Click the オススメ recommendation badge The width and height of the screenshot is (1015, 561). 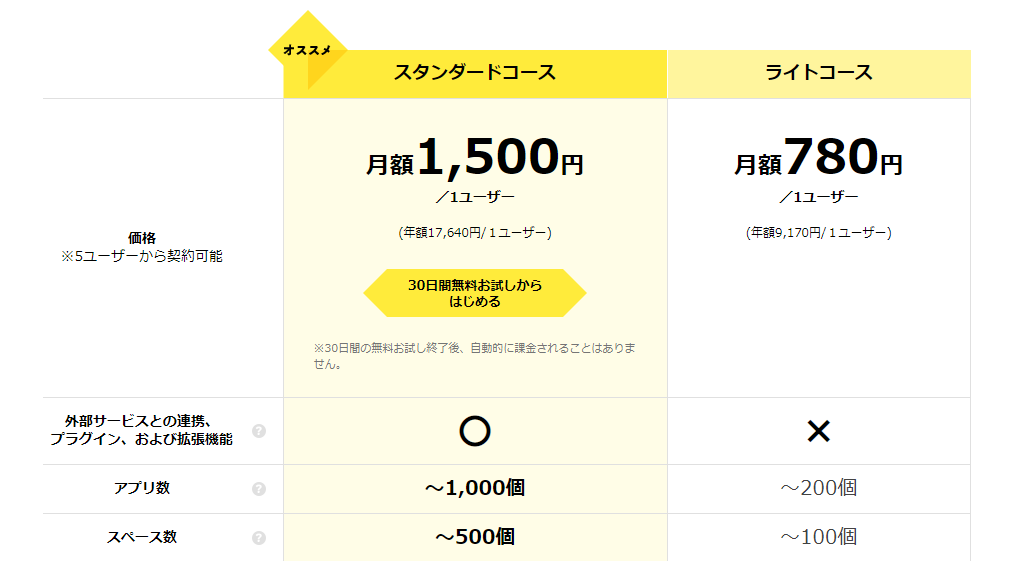[307, 49]
